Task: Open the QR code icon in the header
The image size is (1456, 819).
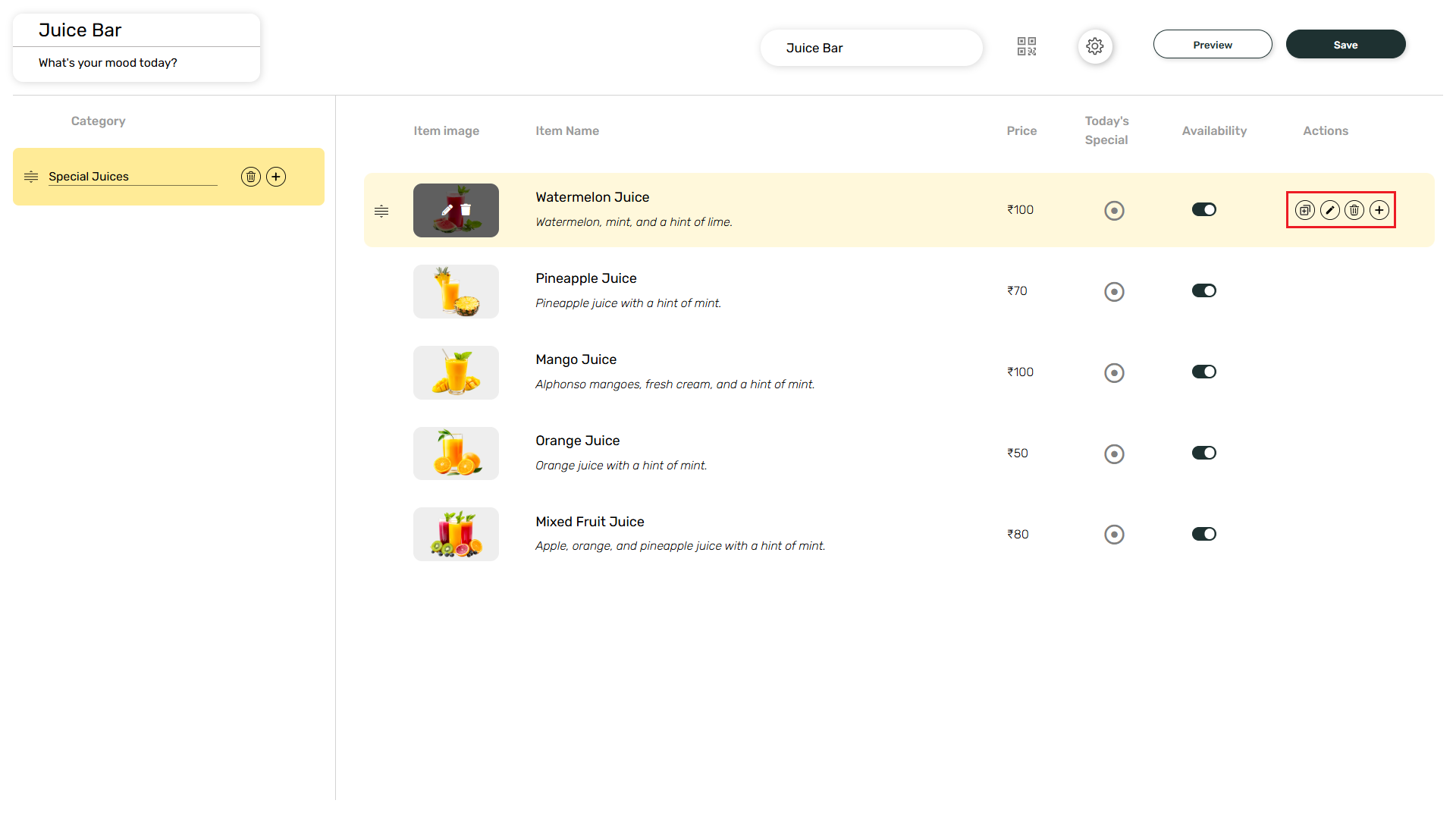Action: [1028, 46]
